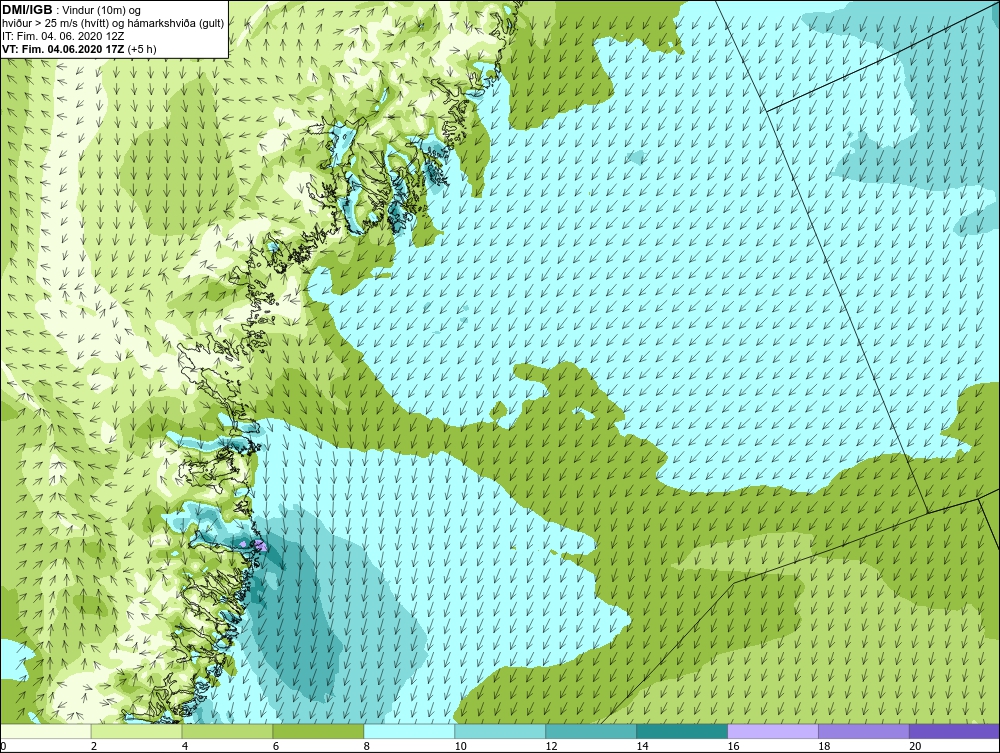
Task: Click the 'IT: Fim. 04. 06. 2020 12Z' line
Action: [62, 36]
